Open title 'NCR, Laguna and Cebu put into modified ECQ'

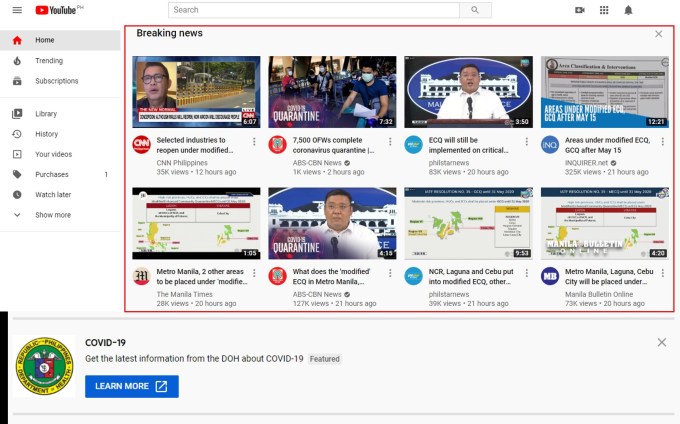point(471,277)
